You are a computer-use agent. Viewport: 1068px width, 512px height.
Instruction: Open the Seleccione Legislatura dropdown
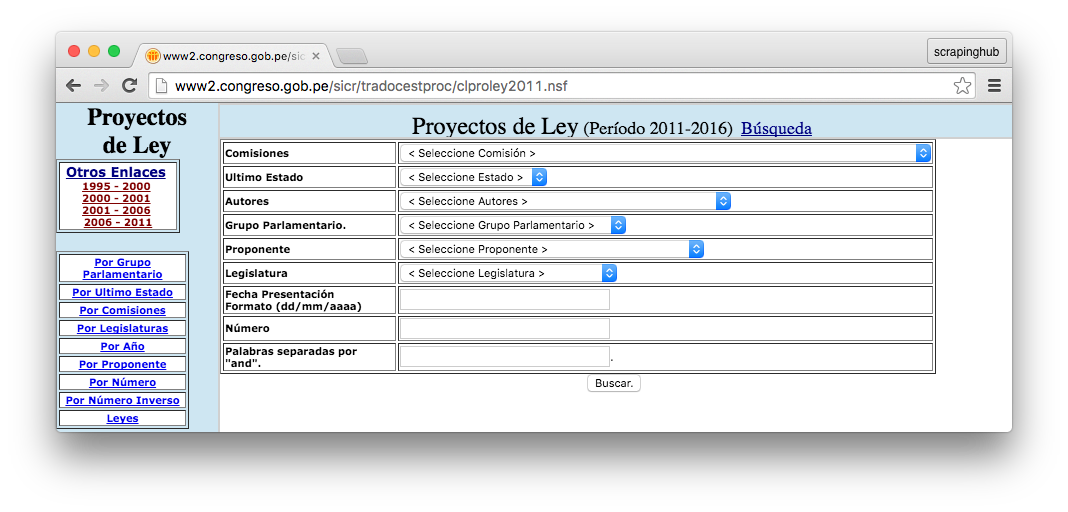508,273
